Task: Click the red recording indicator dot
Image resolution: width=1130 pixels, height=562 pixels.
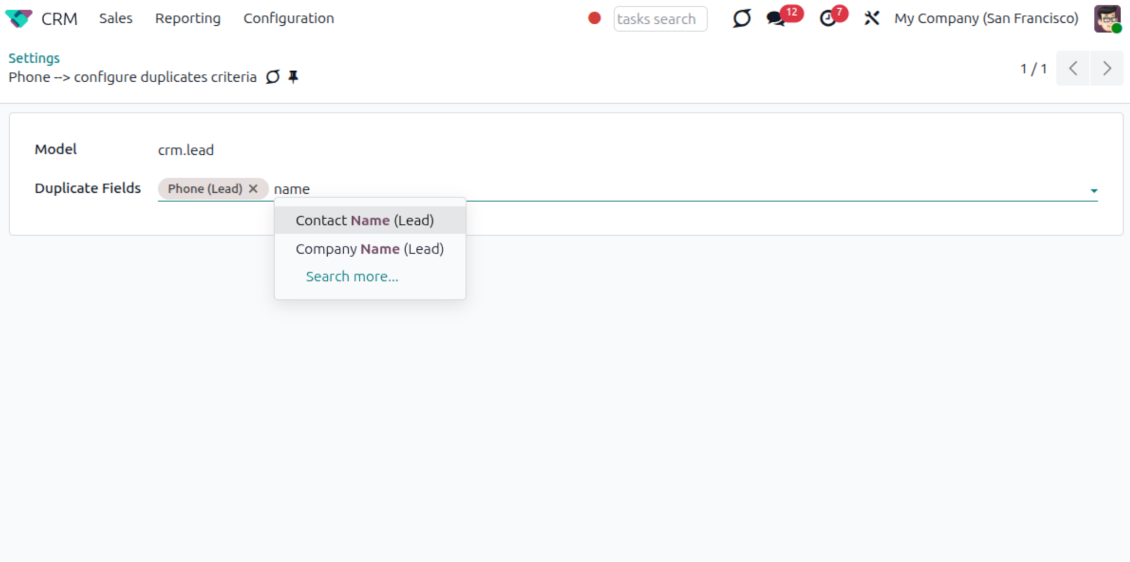Action: pyautogui.click(x=594, y=18)
